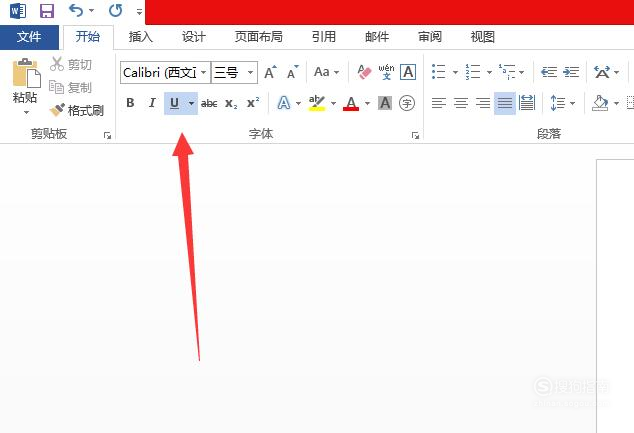Open the 视图 (View) tab
The height and width of the screenshot is (433, 634).
coord(483,37)
